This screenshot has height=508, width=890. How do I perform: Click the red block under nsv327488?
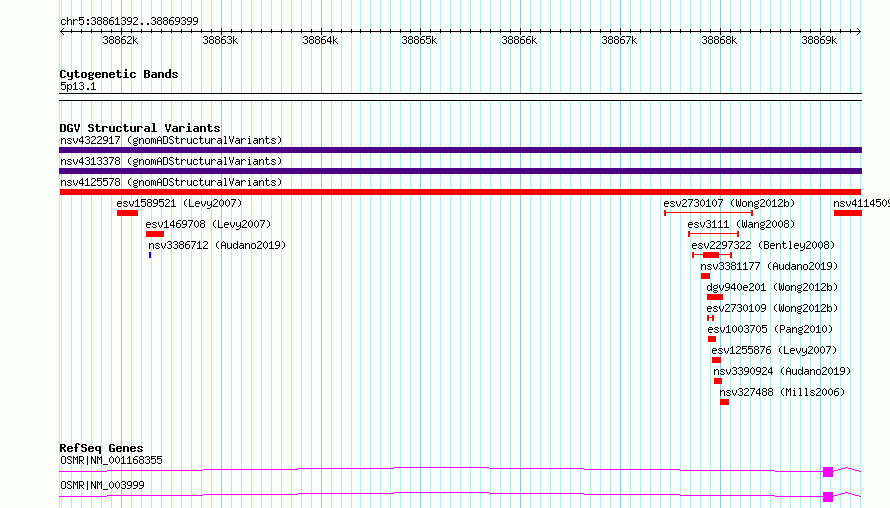(x=725, y=402)
